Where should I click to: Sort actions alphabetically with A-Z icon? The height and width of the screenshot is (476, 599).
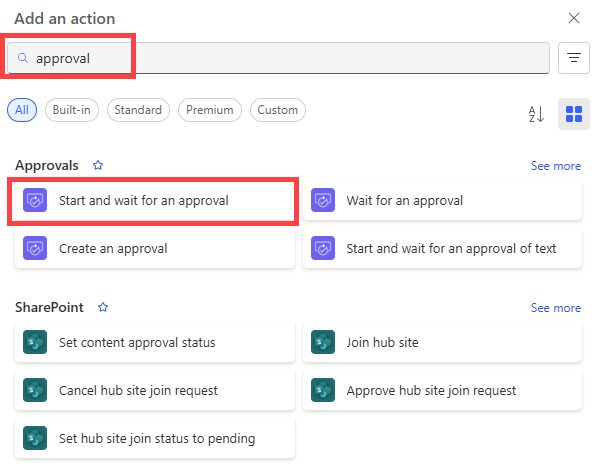[536, 114]
